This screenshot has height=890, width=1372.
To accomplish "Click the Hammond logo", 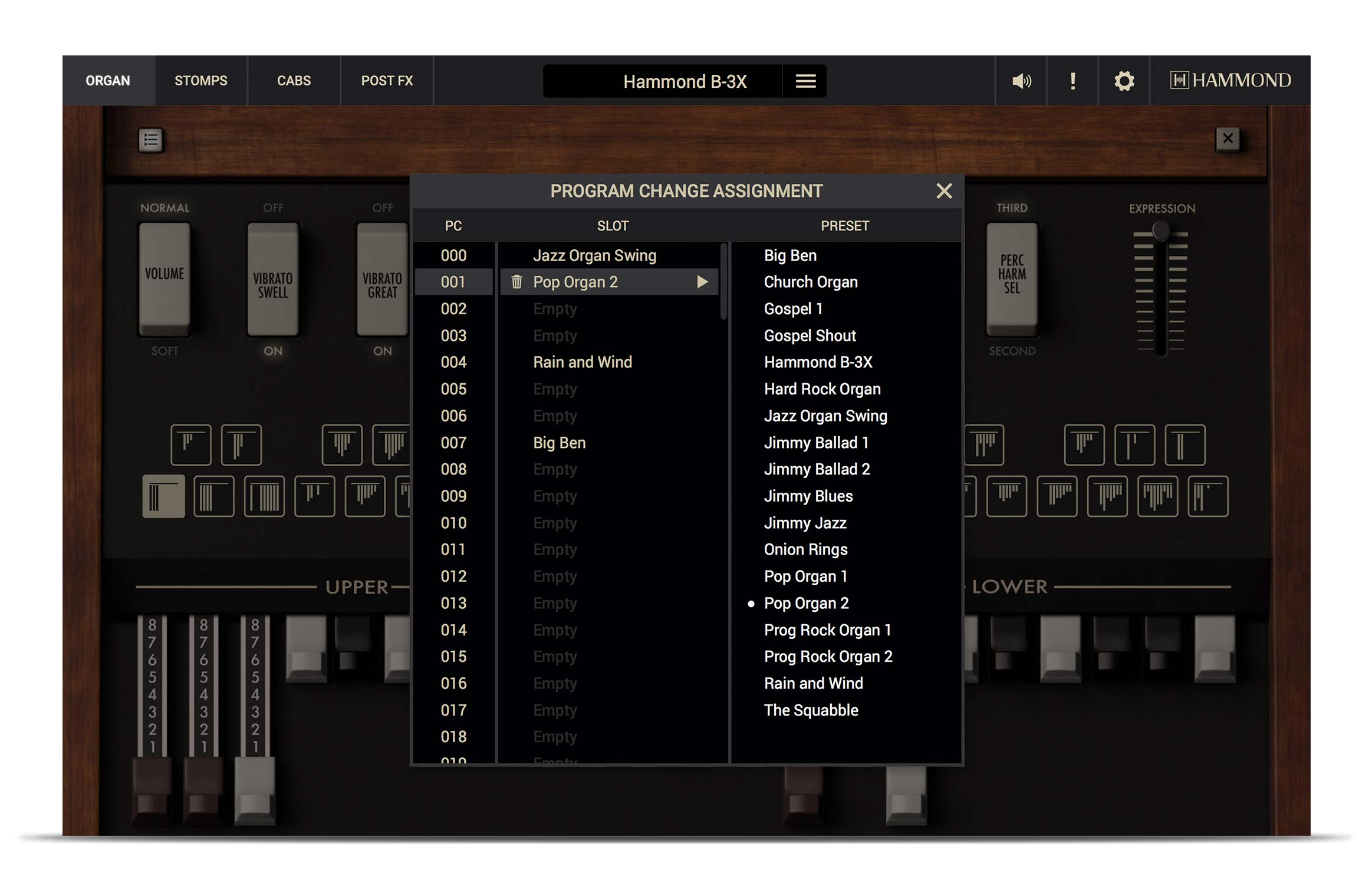I will point(1230,80).
